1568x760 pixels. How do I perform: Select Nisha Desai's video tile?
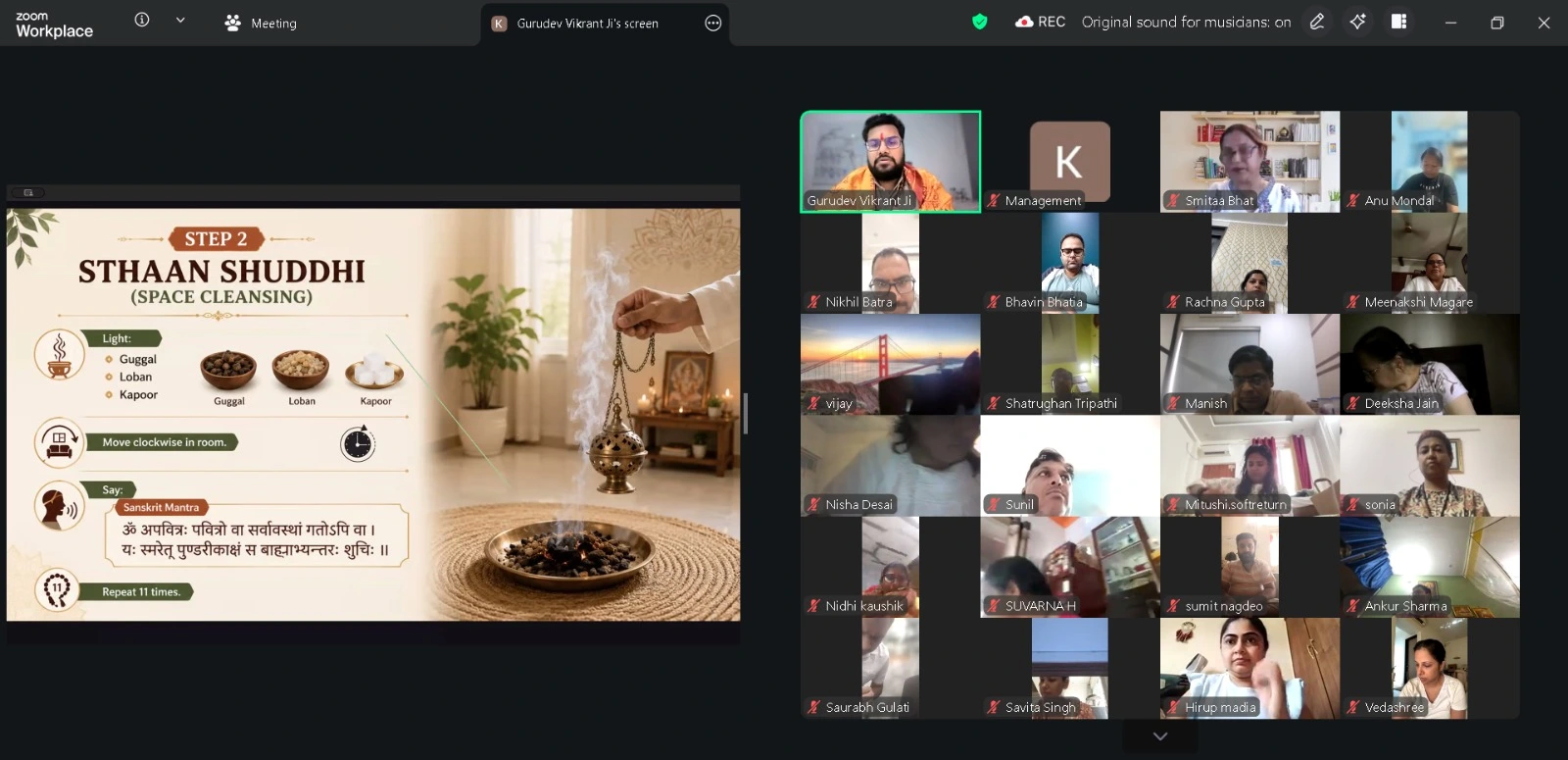(890, 465)
